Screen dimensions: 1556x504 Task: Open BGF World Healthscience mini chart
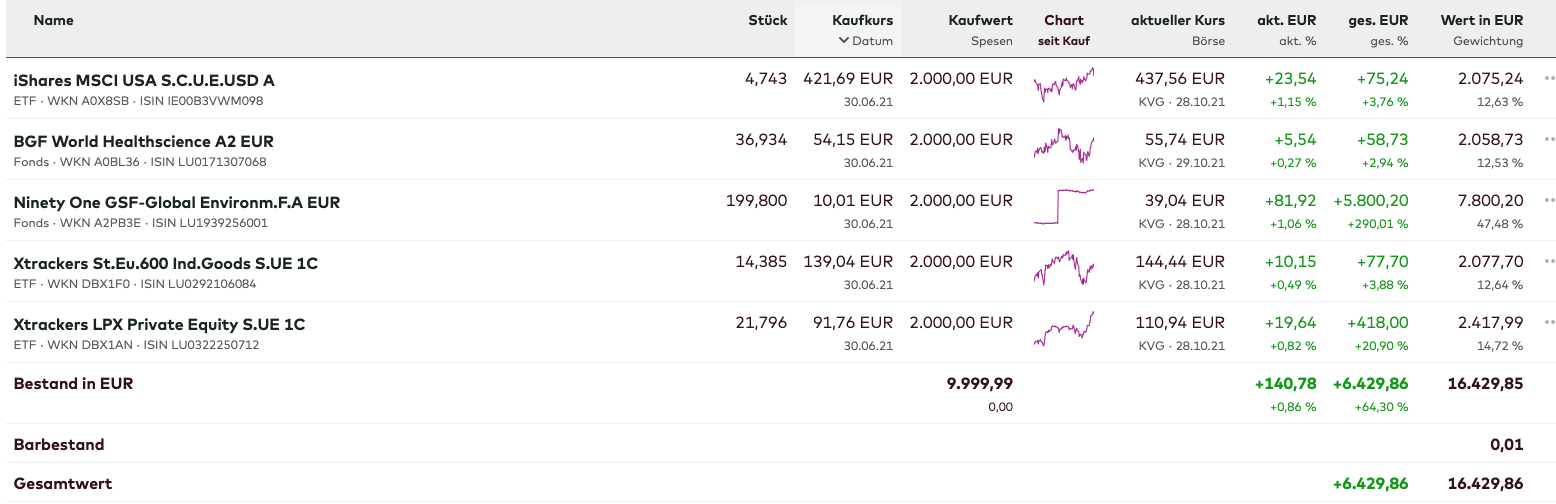click(1063, 147)
